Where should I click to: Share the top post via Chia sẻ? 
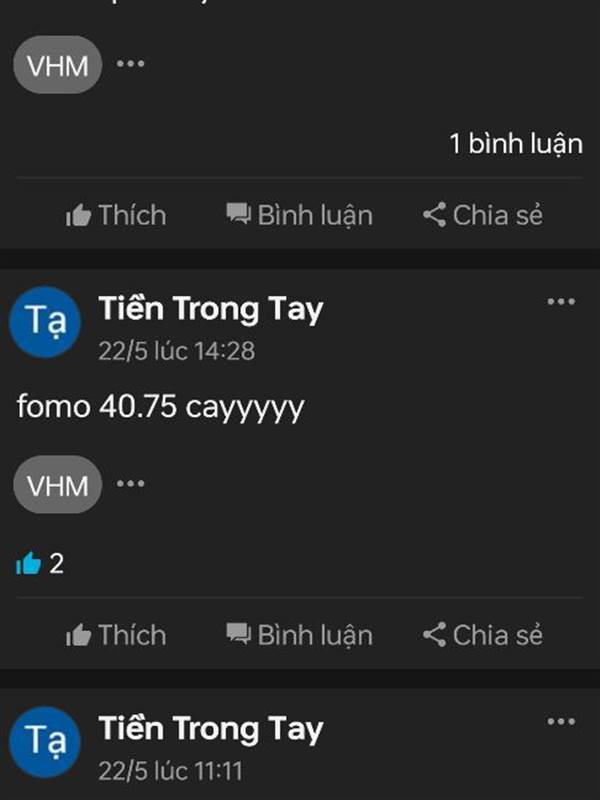point(482,215)
